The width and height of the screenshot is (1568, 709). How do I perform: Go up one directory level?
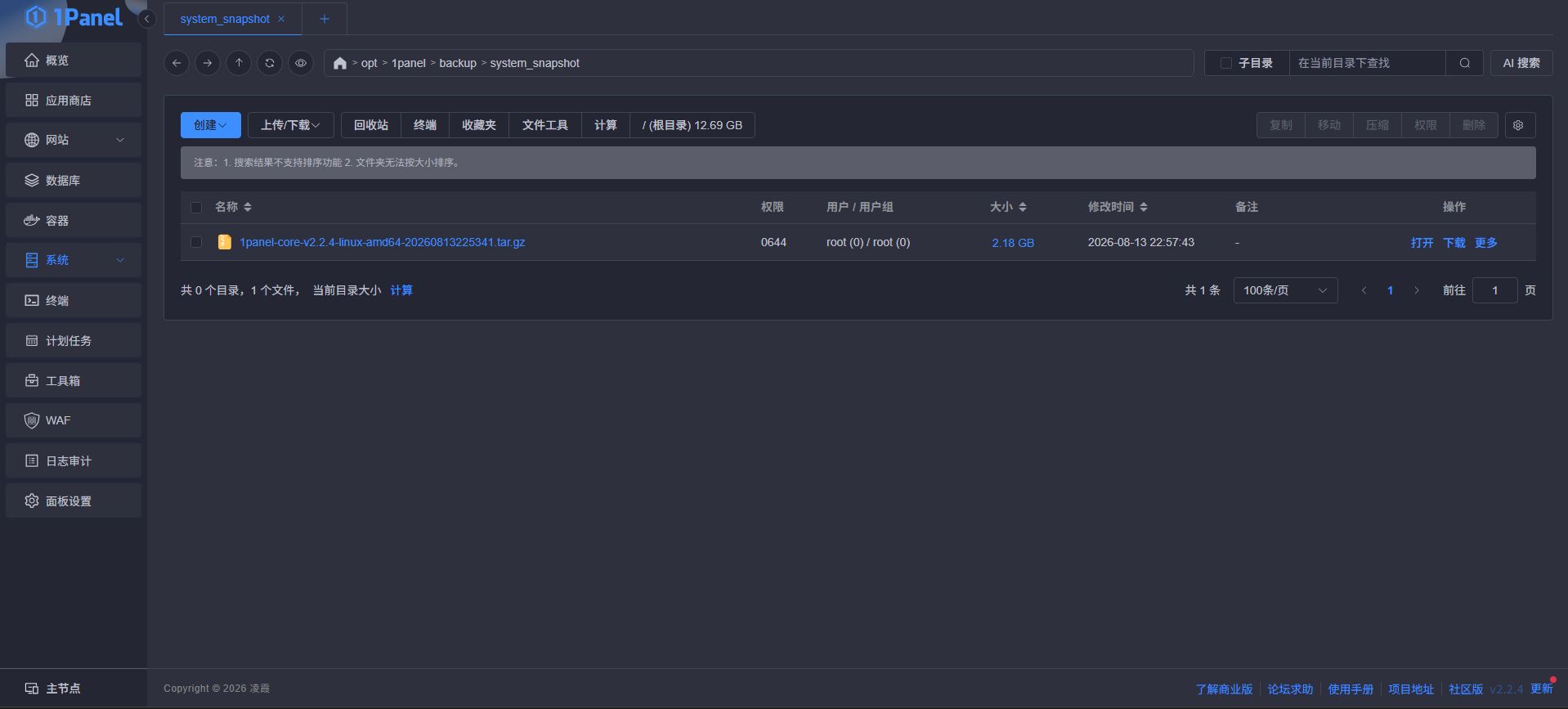click(239, 63)
